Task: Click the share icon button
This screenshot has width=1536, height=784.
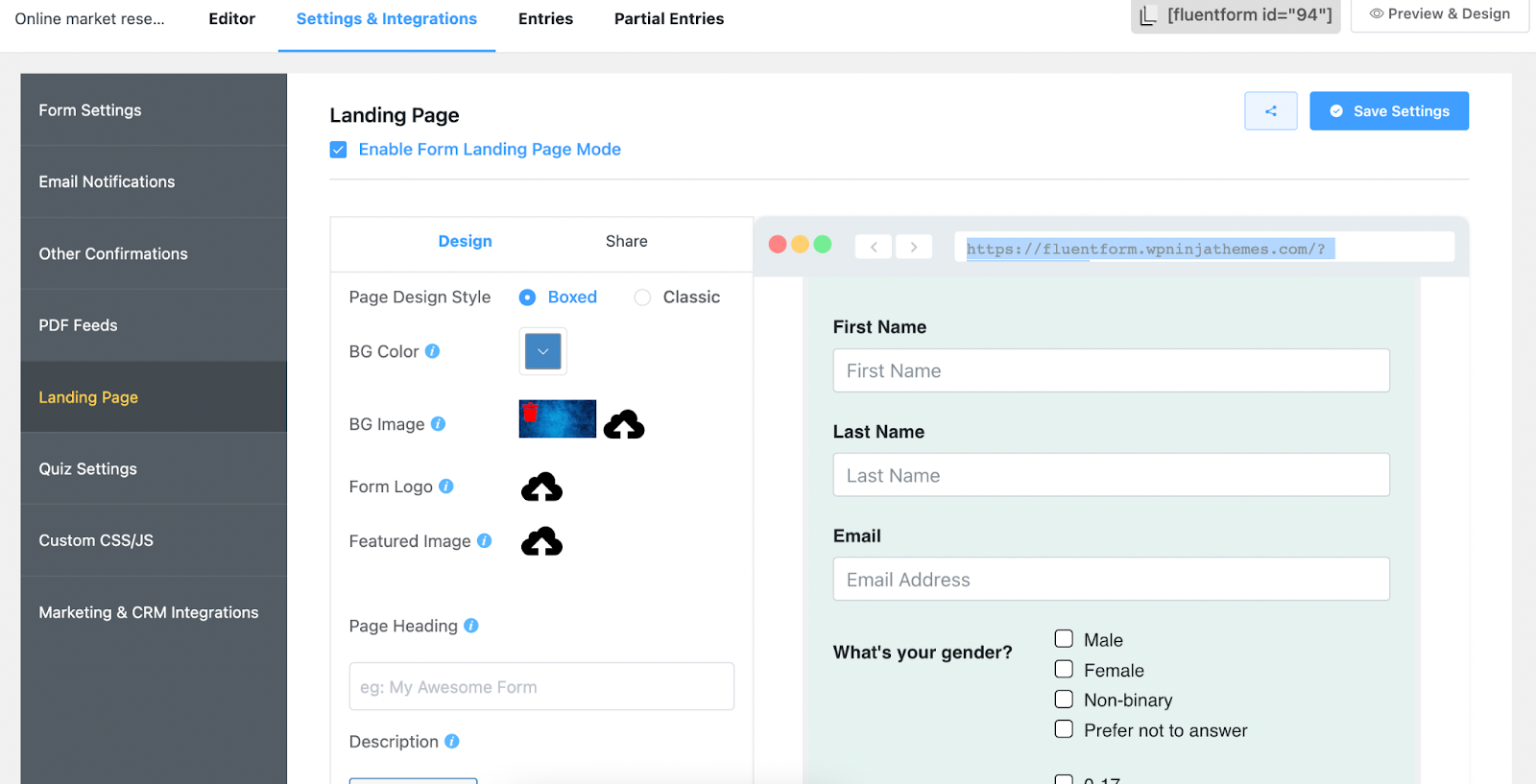Action: pos(1270,111)
